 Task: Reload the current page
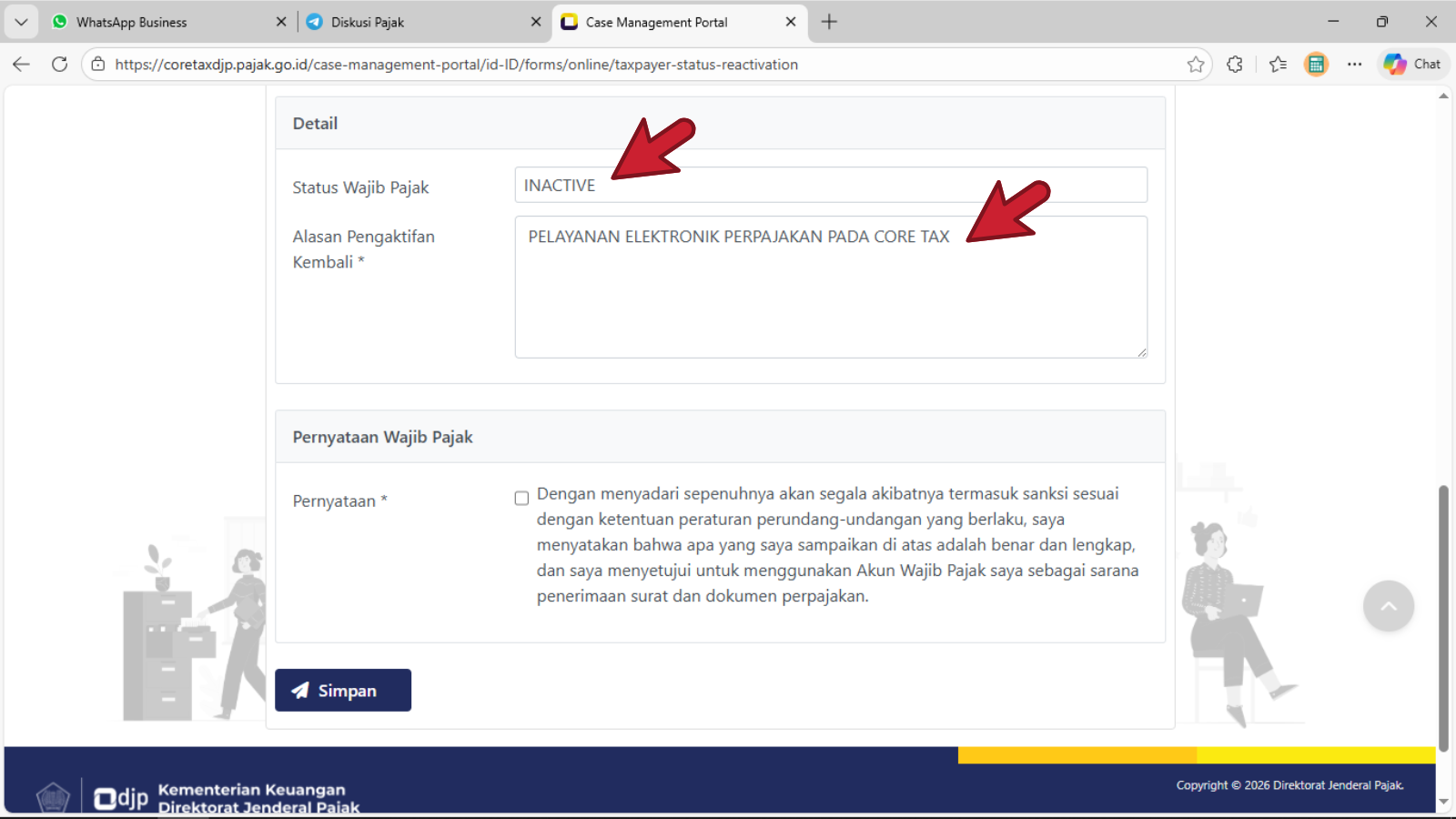[60, 65]
